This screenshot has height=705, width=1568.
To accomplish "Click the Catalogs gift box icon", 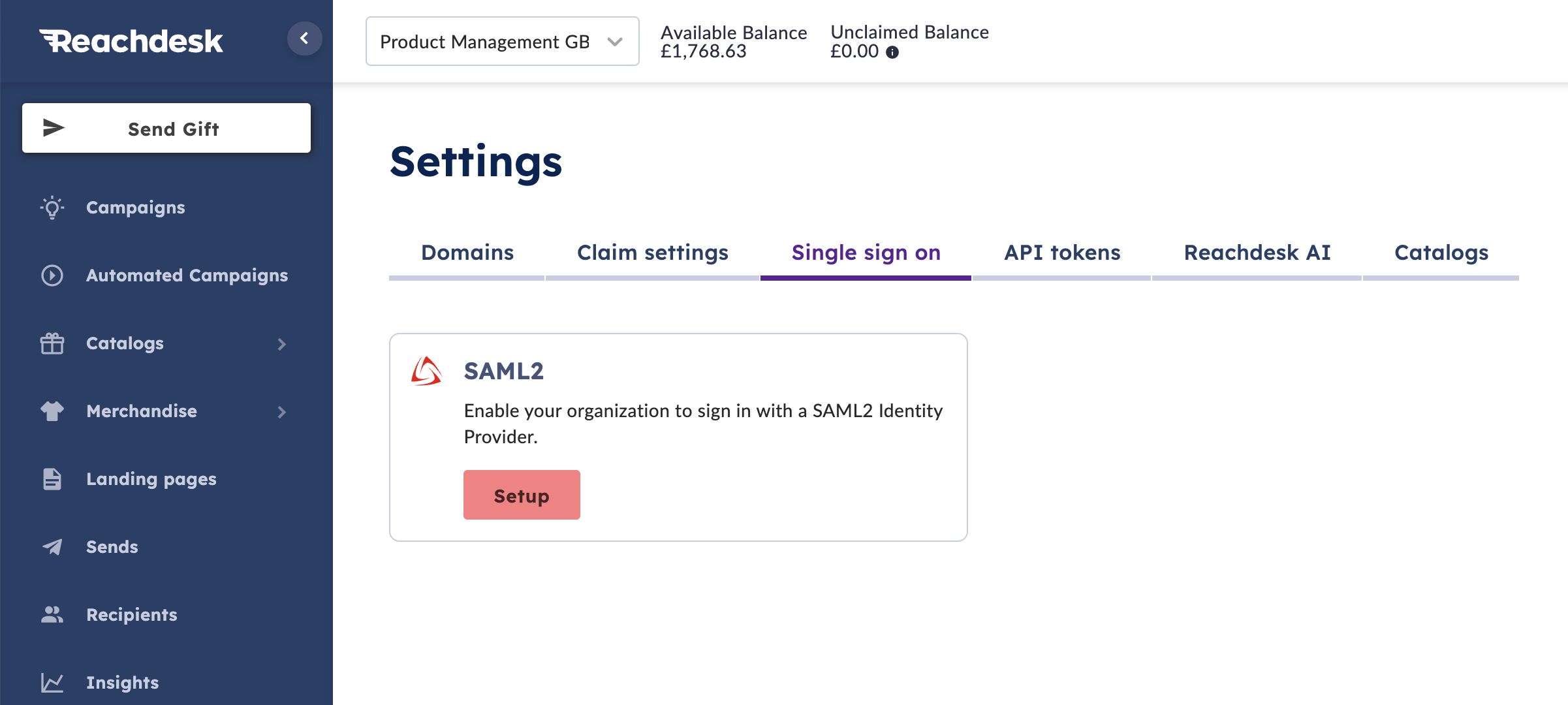I will (52, 343).
